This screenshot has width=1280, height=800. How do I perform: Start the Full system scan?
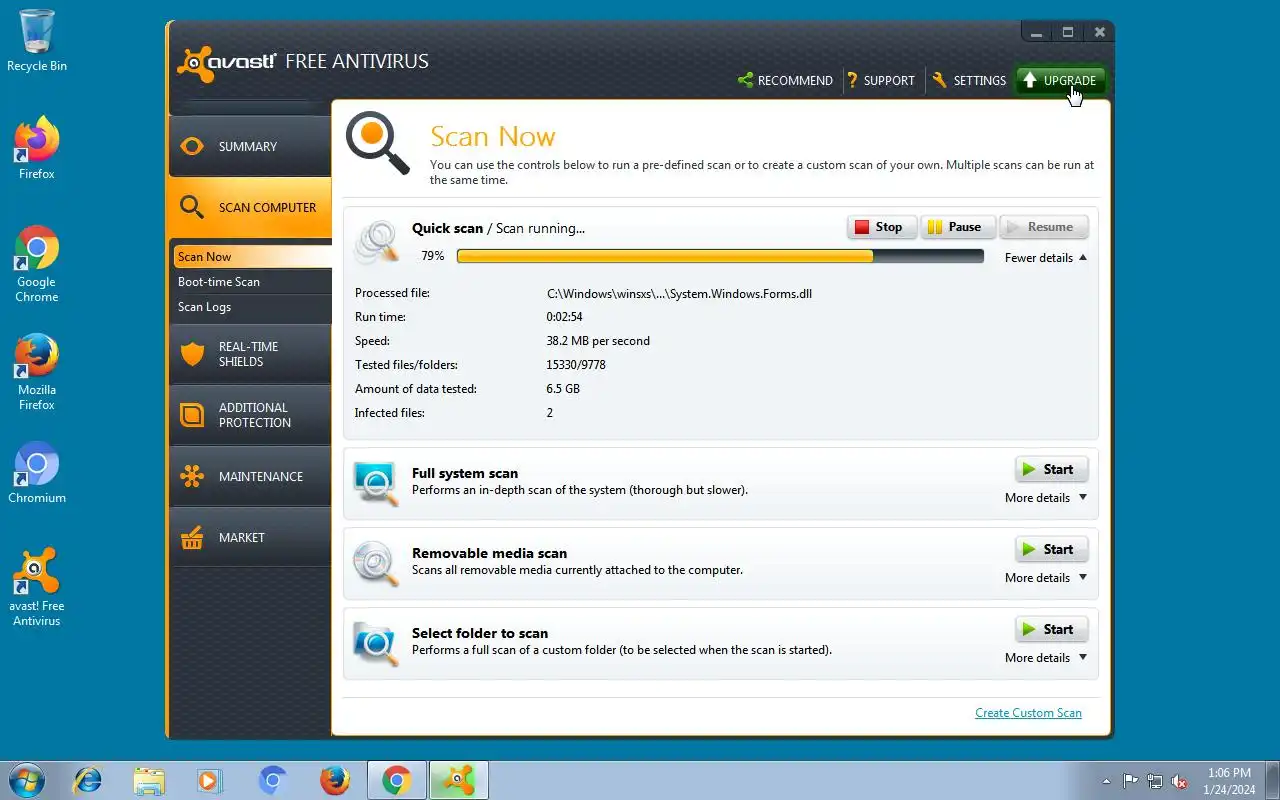(1051, 469)
